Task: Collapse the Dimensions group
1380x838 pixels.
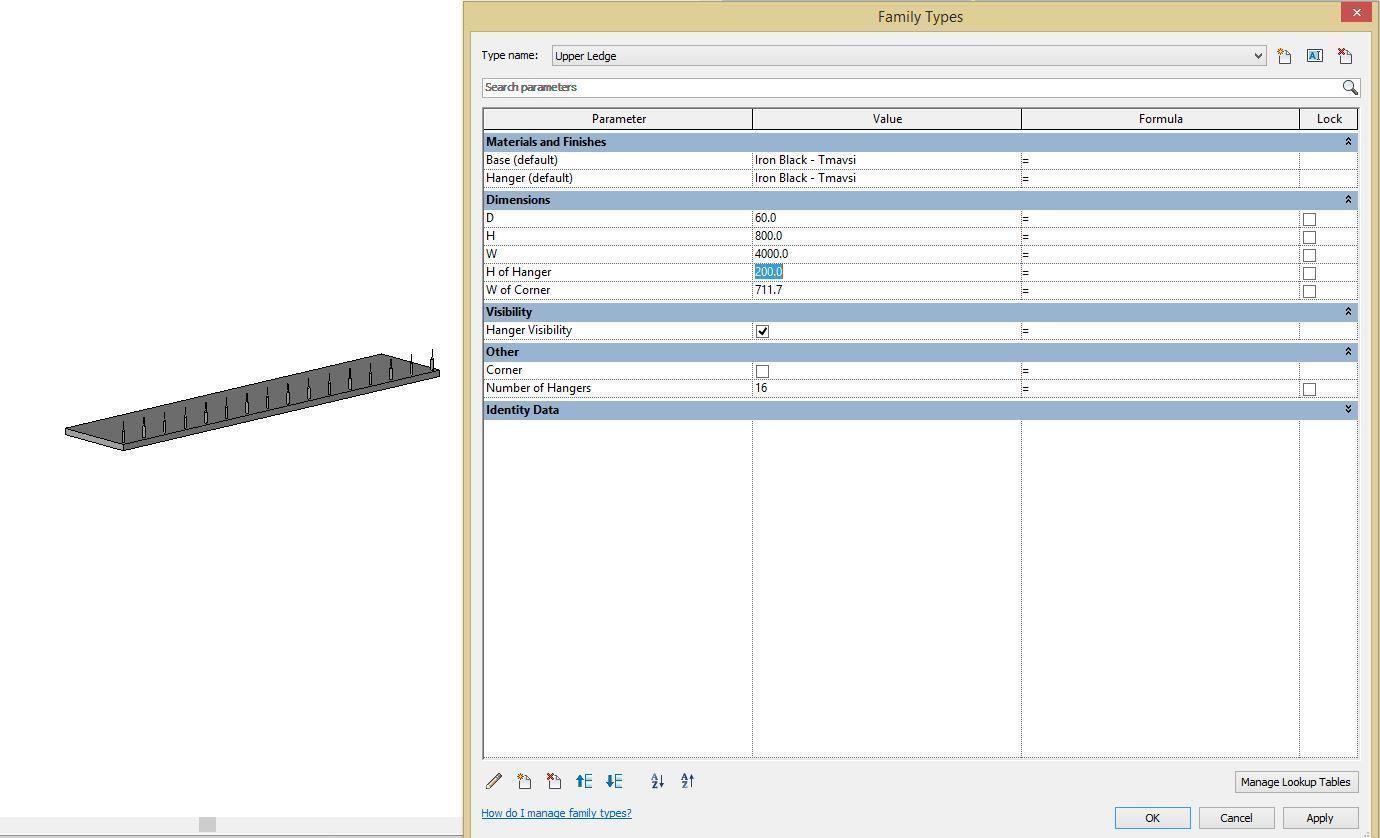Action: 1348,200
